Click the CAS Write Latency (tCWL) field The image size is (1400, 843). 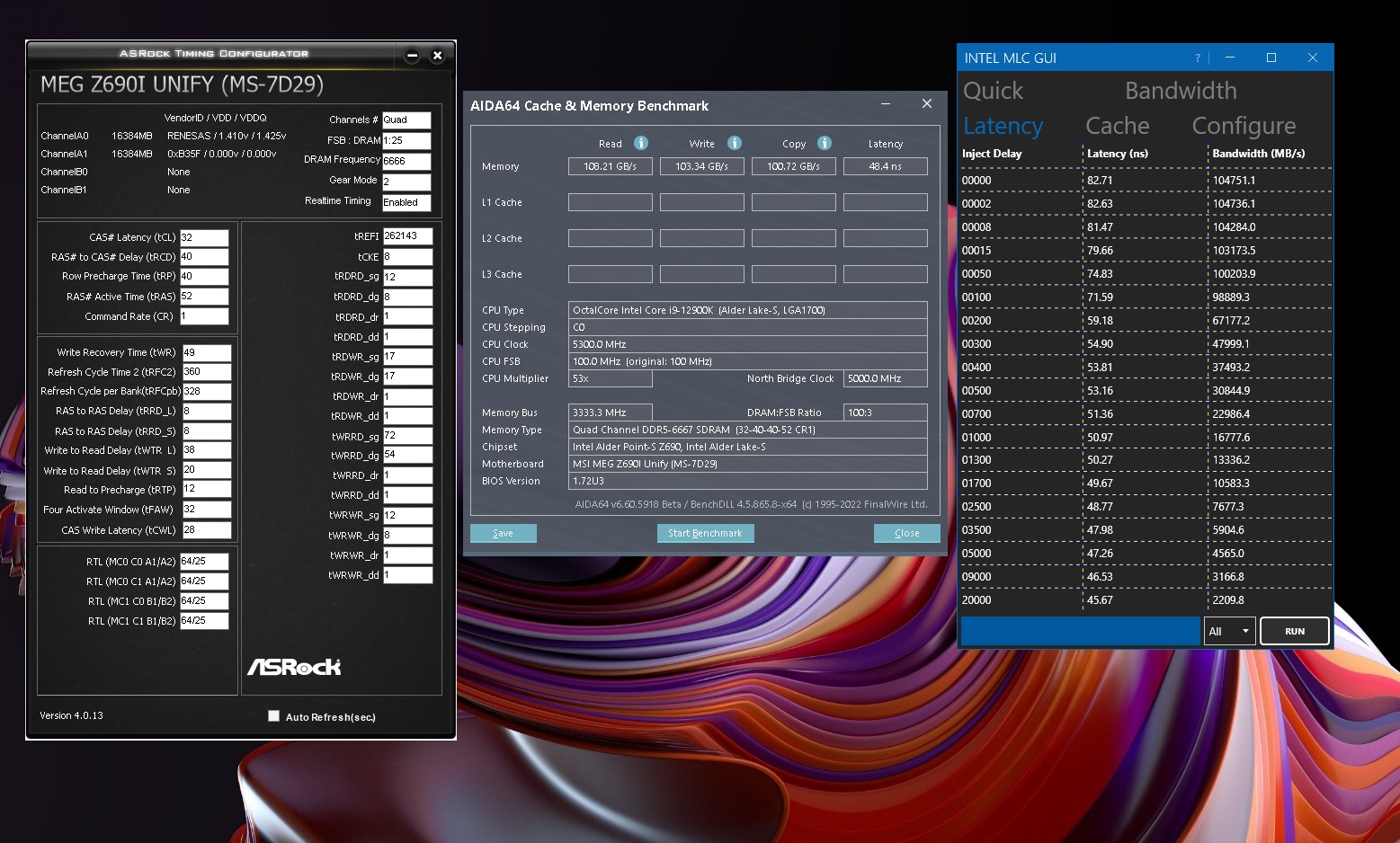click(207, 530)
